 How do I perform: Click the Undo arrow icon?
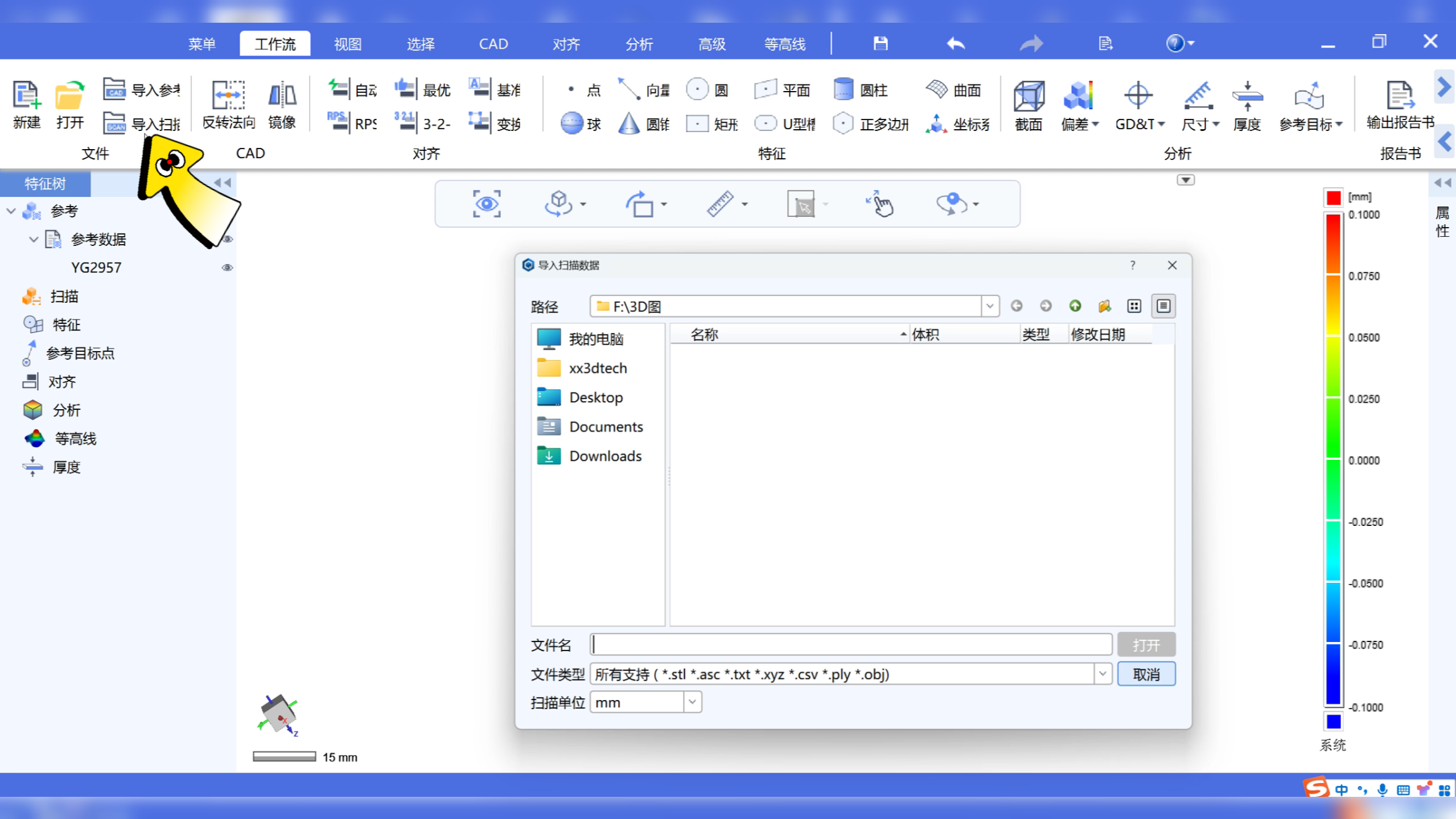(x=956, y=43)
